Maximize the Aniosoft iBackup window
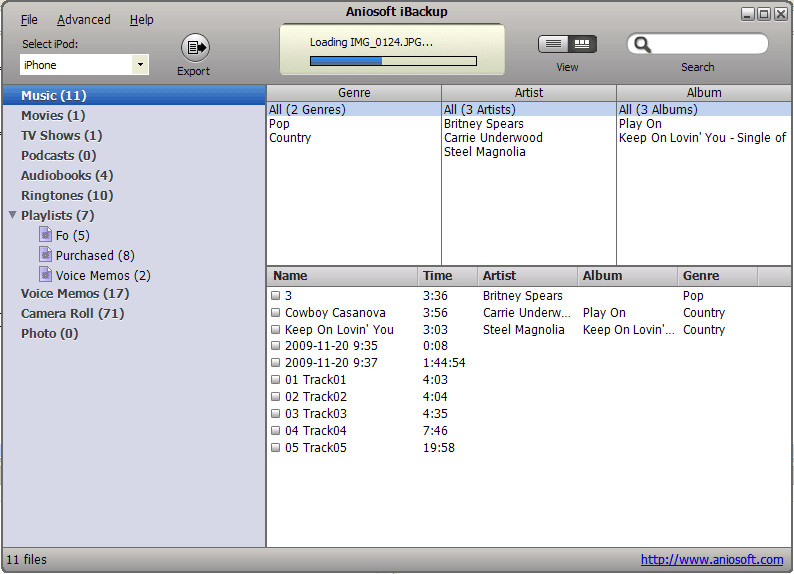 point(764,14)
